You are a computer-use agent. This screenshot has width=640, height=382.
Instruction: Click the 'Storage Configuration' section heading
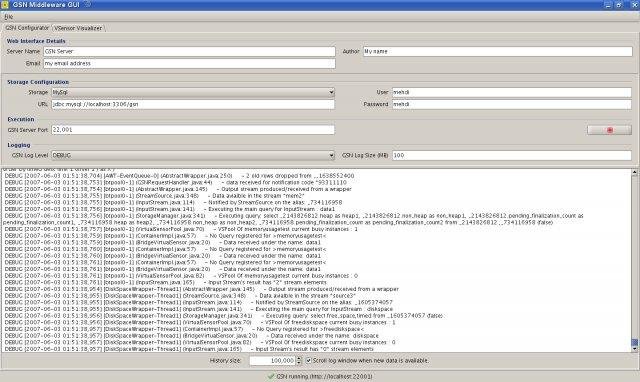(38, 82)
